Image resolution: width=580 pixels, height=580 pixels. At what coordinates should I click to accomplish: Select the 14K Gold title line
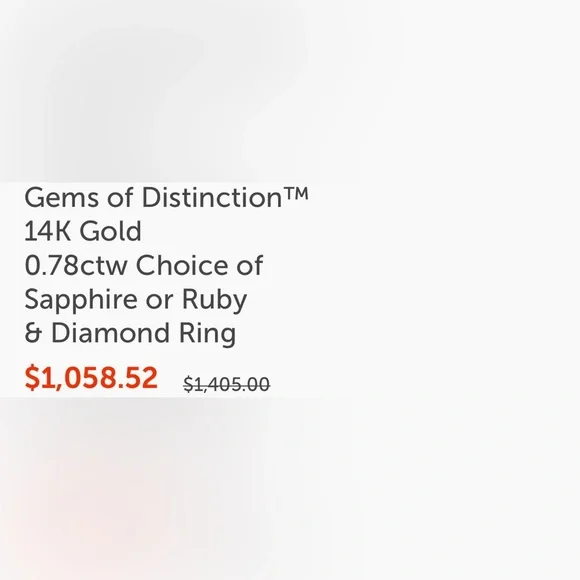click(83, 231)
